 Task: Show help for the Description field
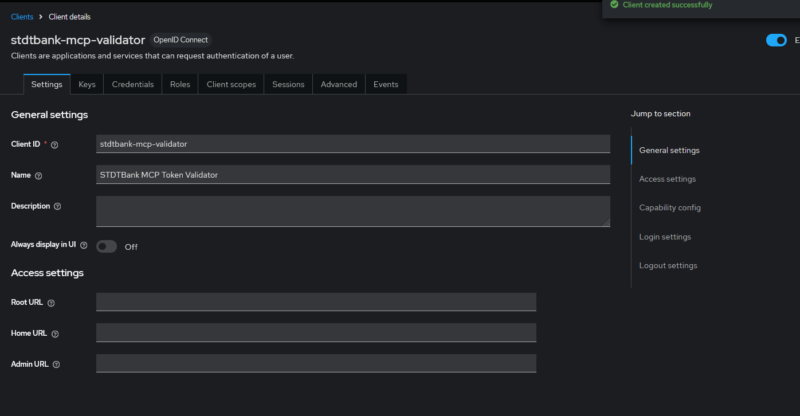(57, 207)
